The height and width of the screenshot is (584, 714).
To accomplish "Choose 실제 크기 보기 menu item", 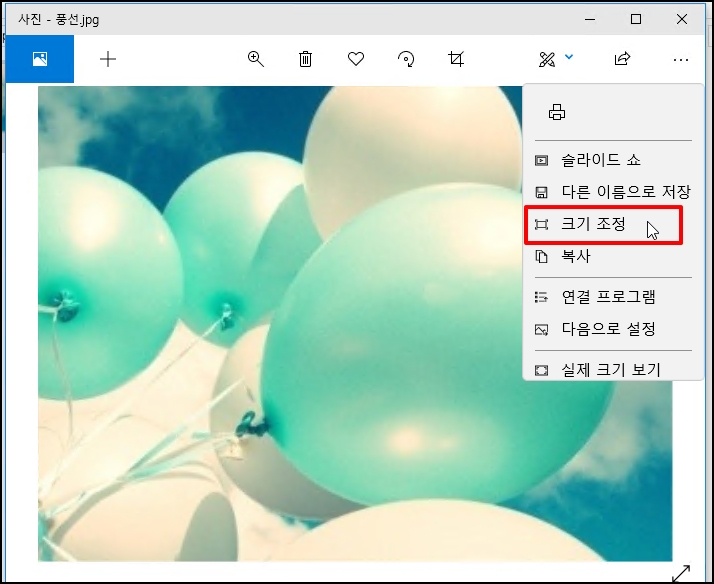I will (x=613, y=369).
